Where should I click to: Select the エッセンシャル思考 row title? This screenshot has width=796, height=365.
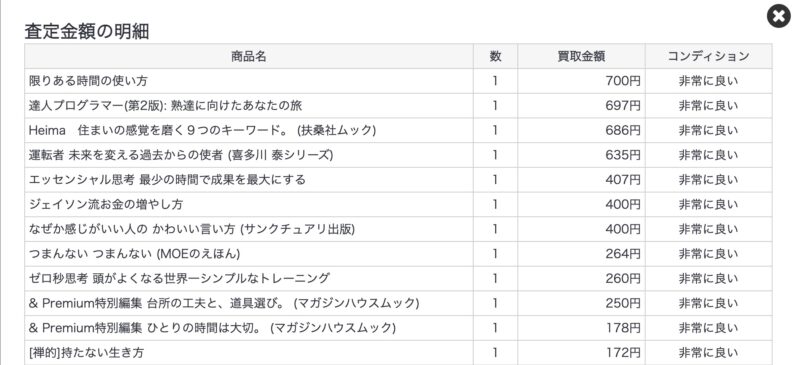point(167,180)
